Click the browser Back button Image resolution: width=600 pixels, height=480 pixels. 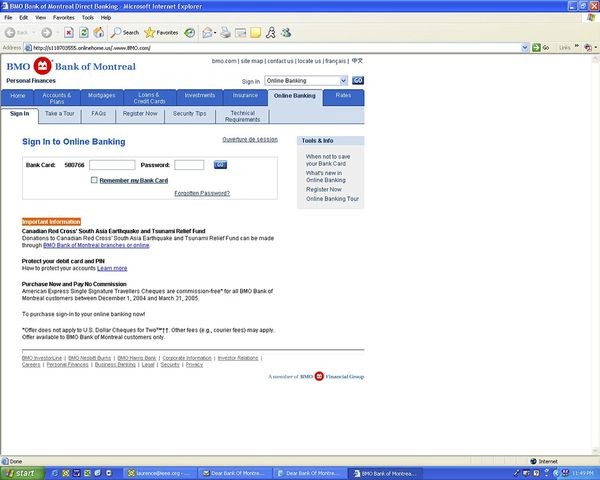coord(15,33)
